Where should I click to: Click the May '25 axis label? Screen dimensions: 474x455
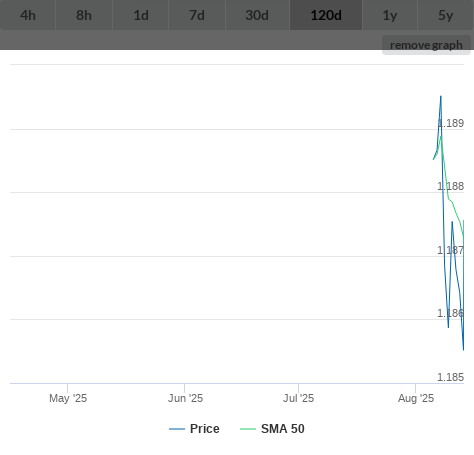(x=68, y=398)
